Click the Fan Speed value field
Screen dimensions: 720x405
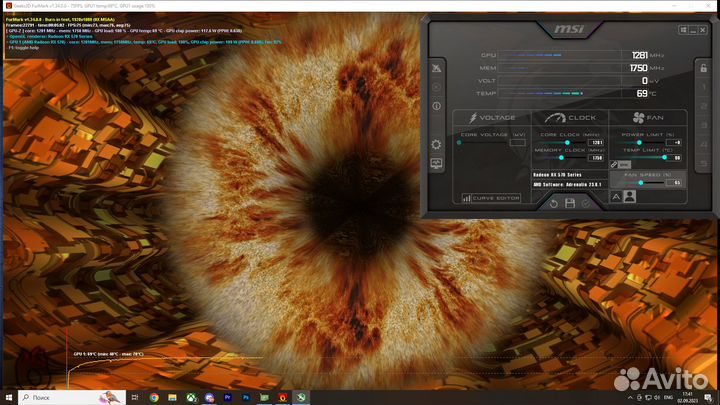click(676, 182)
